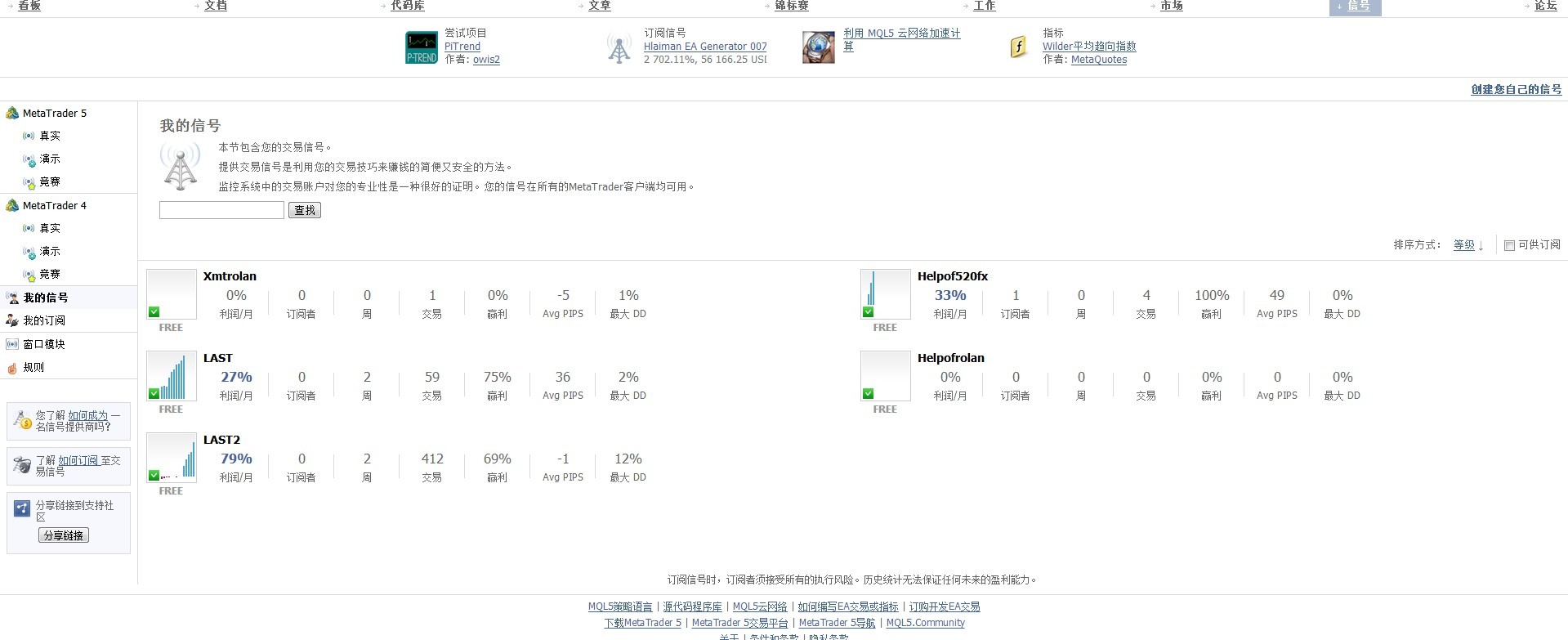
Task: Open 下载MetaTrader 5 footer link
Action: point(643,623)
